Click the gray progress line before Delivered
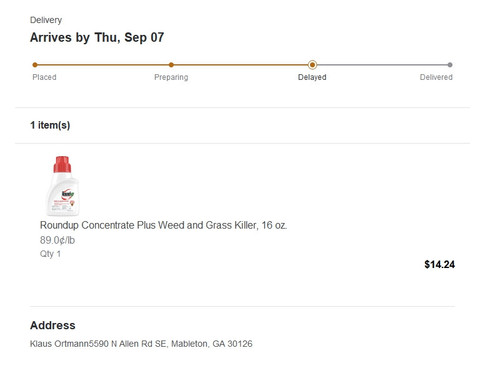The width and height of the screenshot is (500, 391). 382,65
